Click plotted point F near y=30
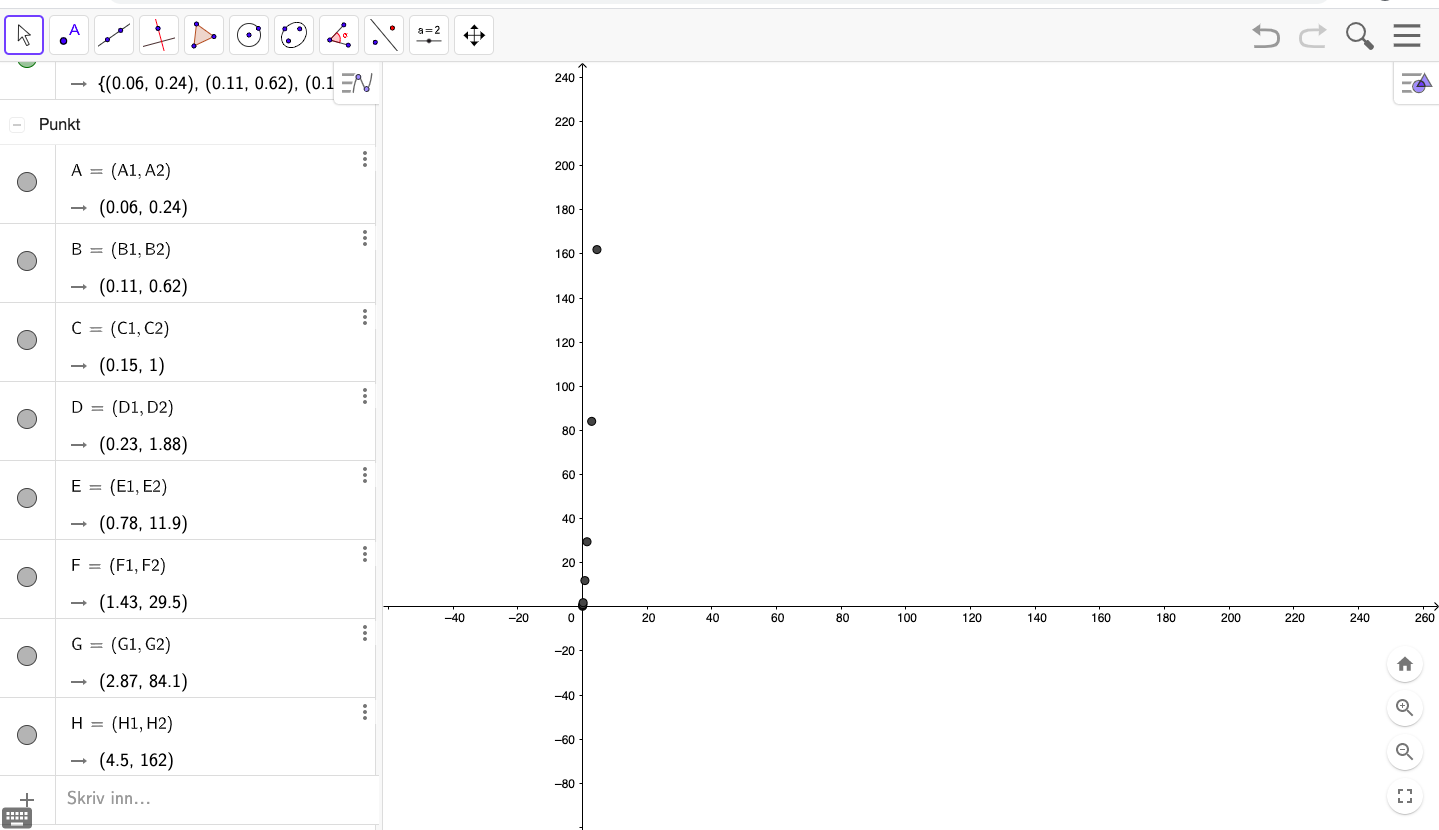Screen dimensions: 1439x830 587,542
